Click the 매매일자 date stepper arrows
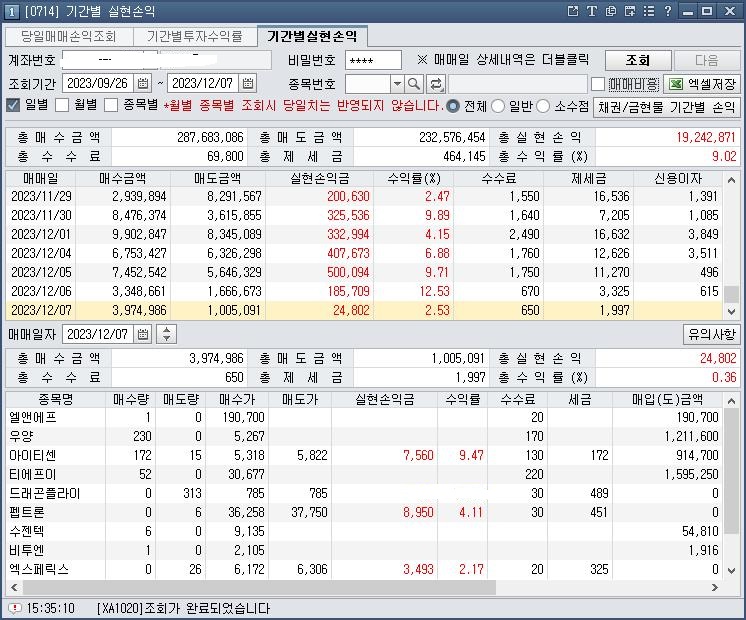Screen dimensions: 746x620 click(166, 334)
